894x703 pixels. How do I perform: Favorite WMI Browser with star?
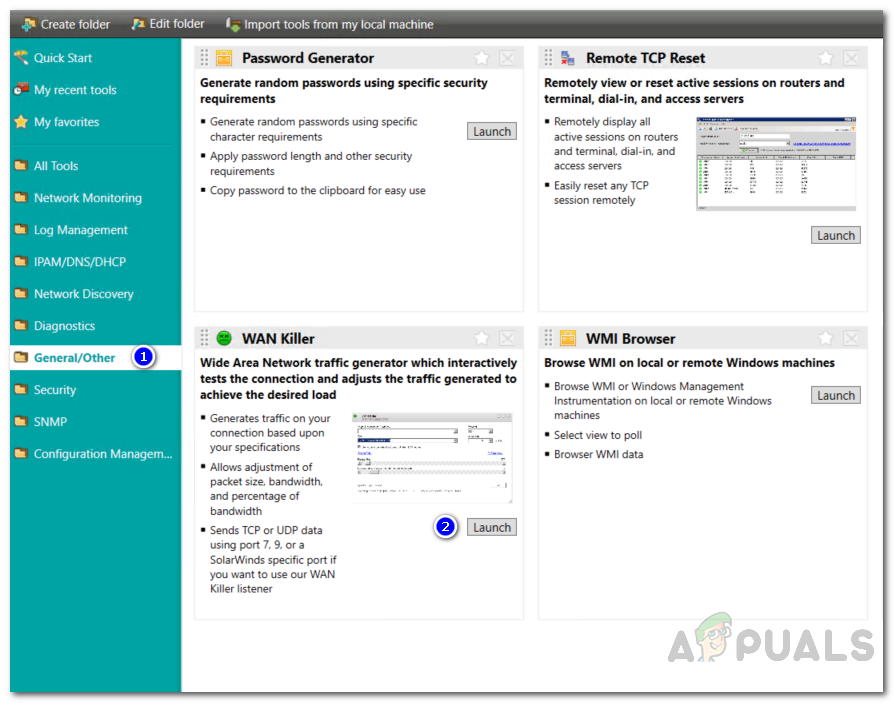point(826,338)
